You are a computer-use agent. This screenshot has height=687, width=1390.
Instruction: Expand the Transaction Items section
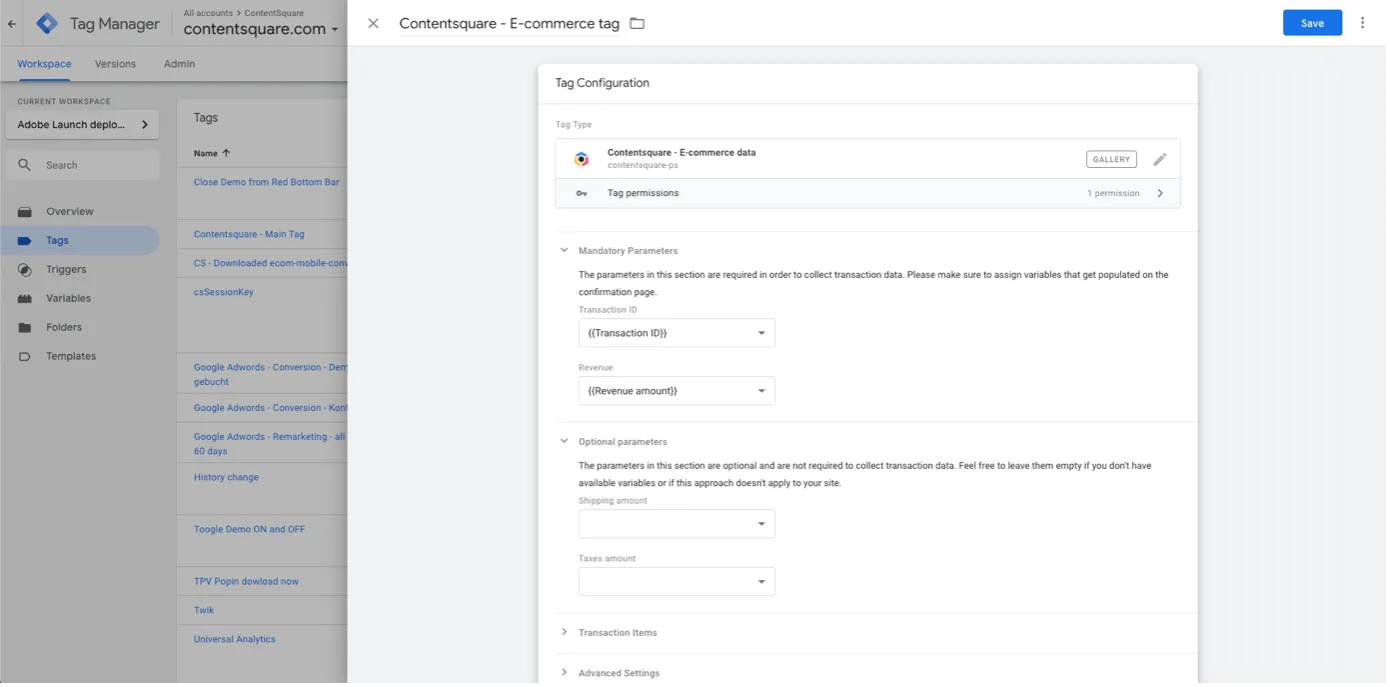click(617, 633)
